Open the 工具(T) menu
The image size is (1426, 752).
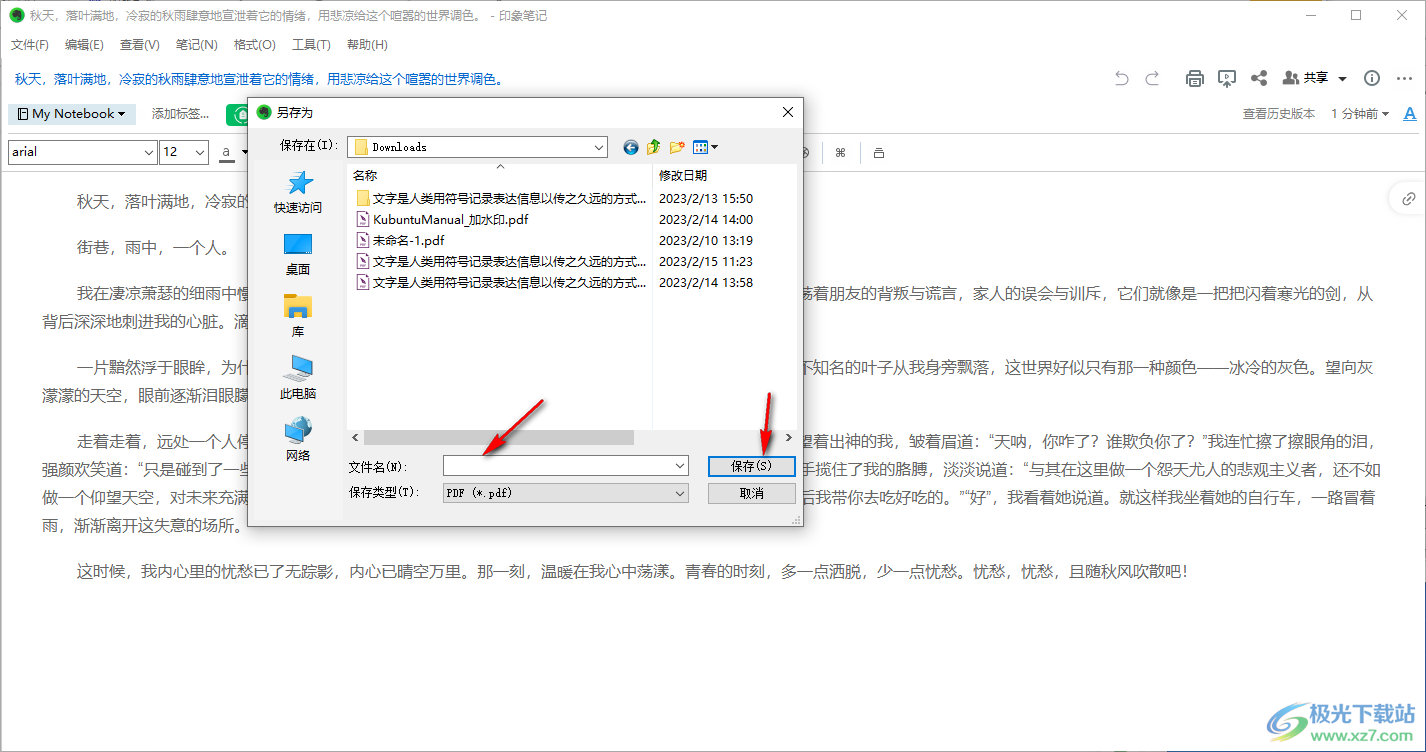coord(311,45)
